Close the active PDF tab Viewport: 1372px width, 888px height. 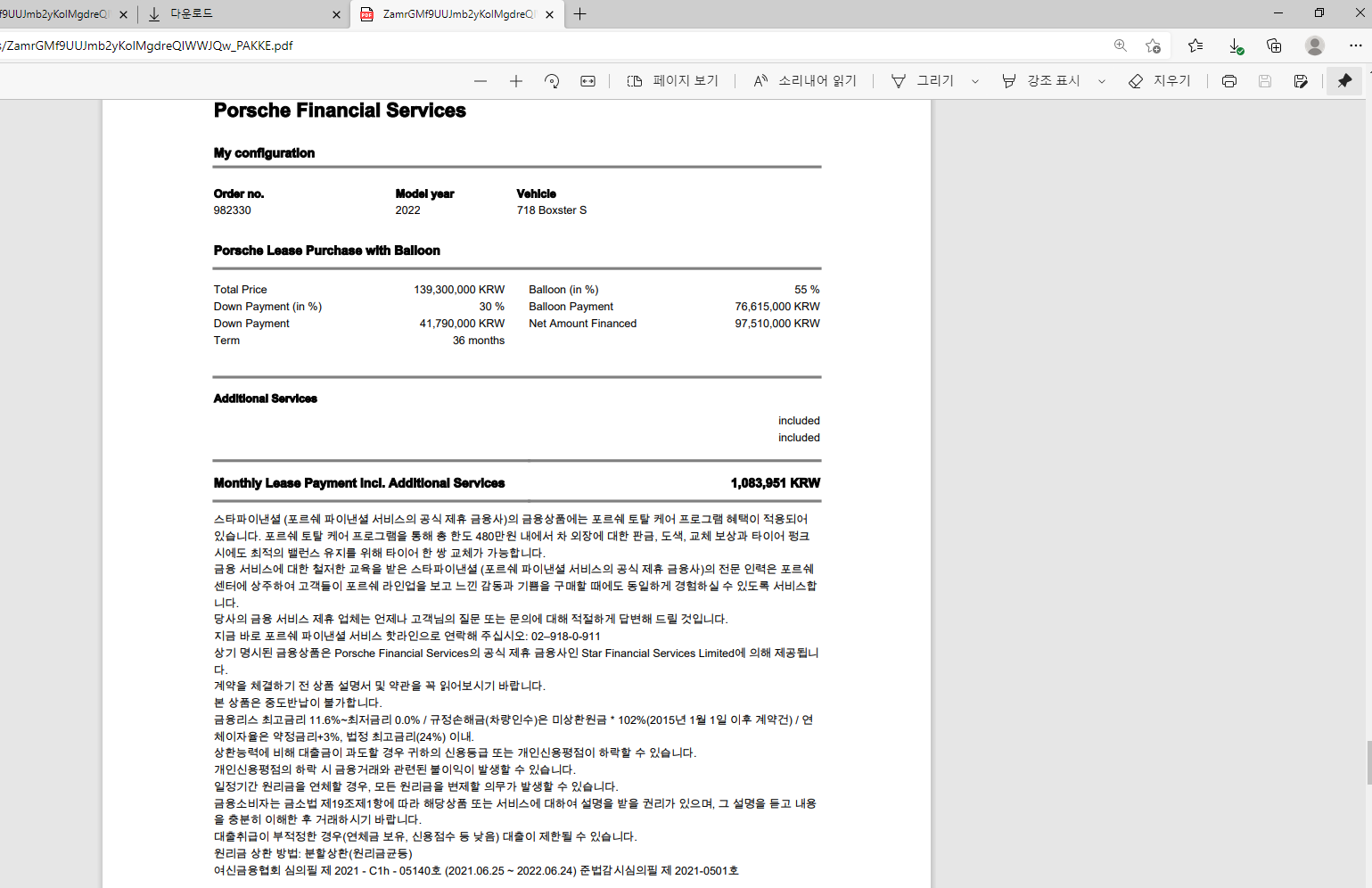click(x=550, y=14)
